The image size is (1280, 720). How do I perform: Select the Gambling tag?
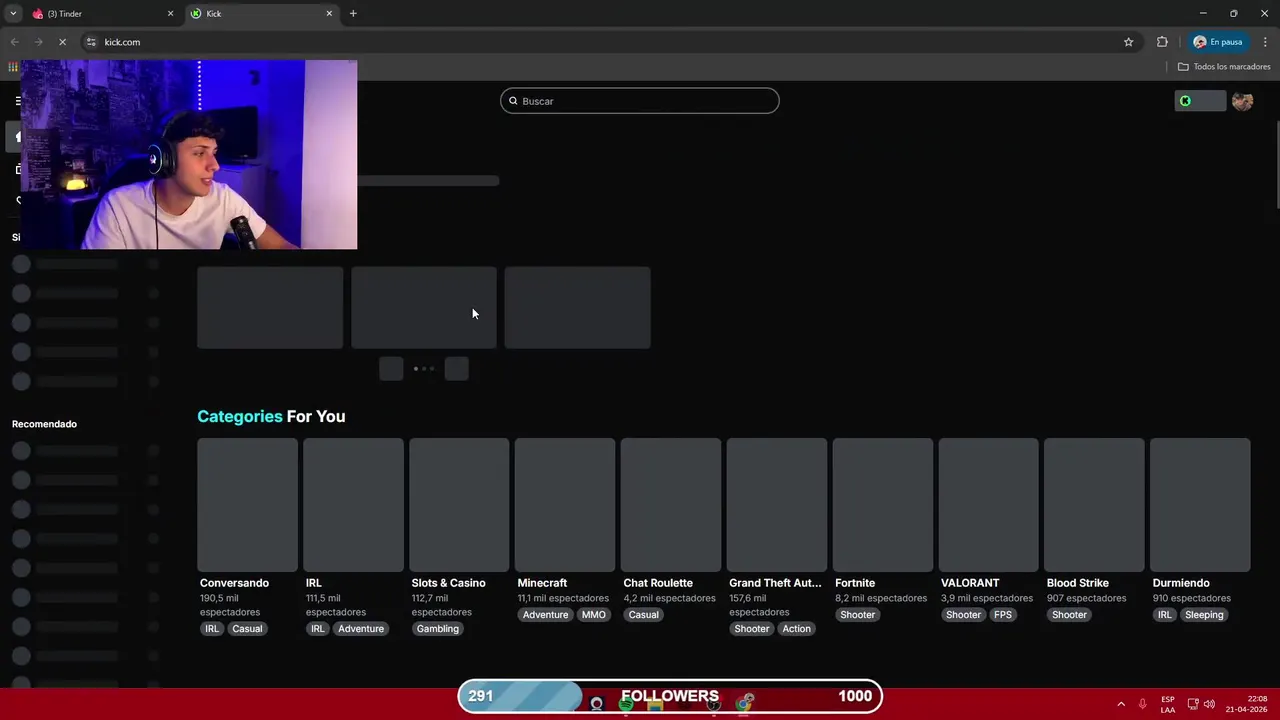(438, 629)
